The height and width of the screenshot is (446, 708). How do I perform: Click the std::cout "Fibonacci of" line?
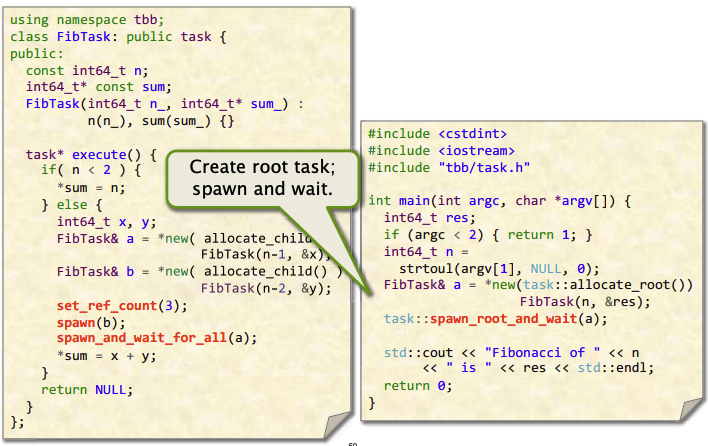pos(512,353)
